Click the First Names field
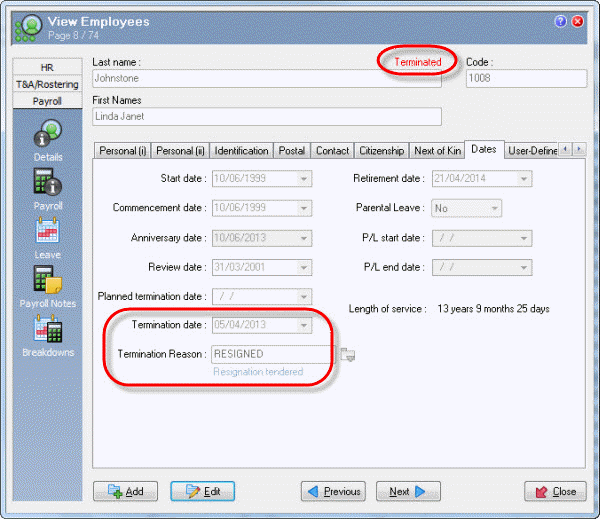Screen dimensions: 600x519 click(x=267, y=116)
